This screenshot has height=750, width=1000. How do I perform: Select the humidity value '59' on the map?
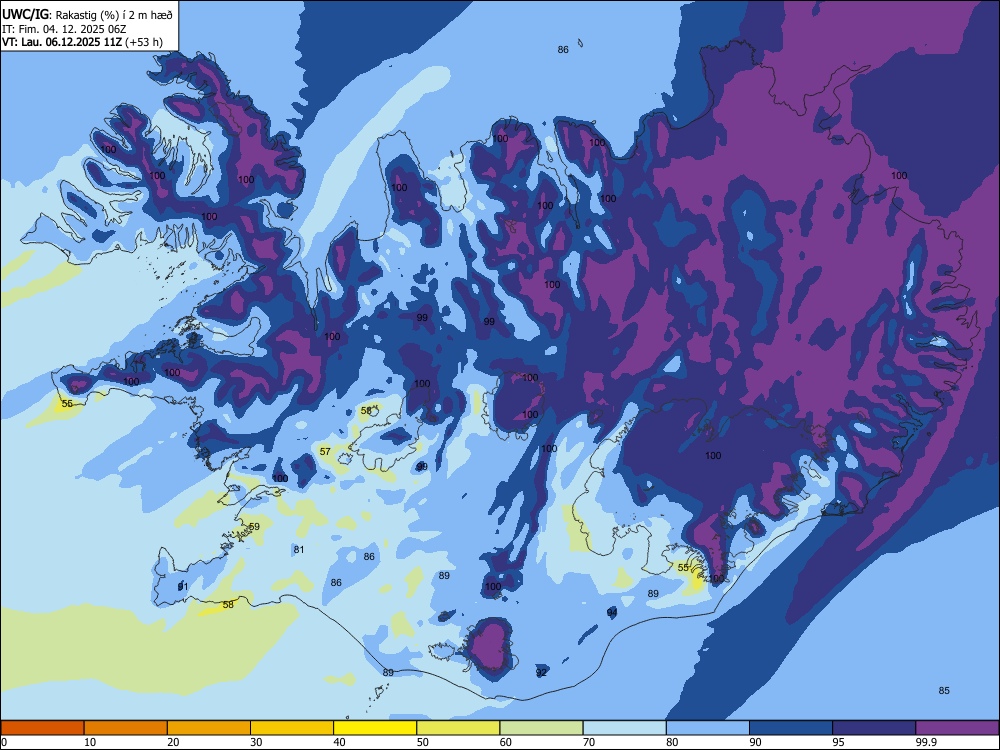[254, 527]
